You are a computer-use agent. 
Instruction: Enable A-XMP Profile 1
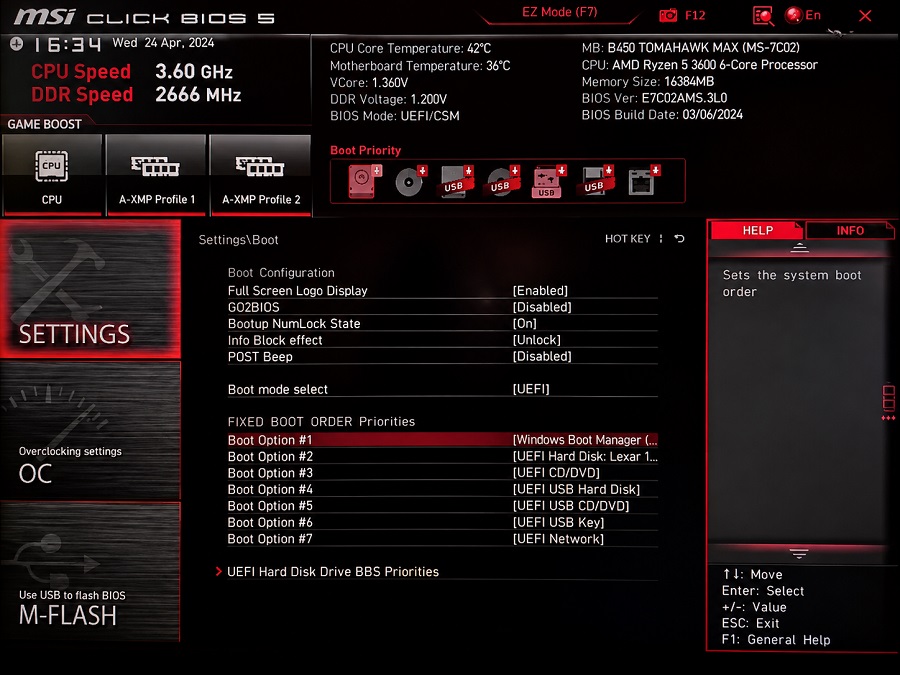(157, 175)
